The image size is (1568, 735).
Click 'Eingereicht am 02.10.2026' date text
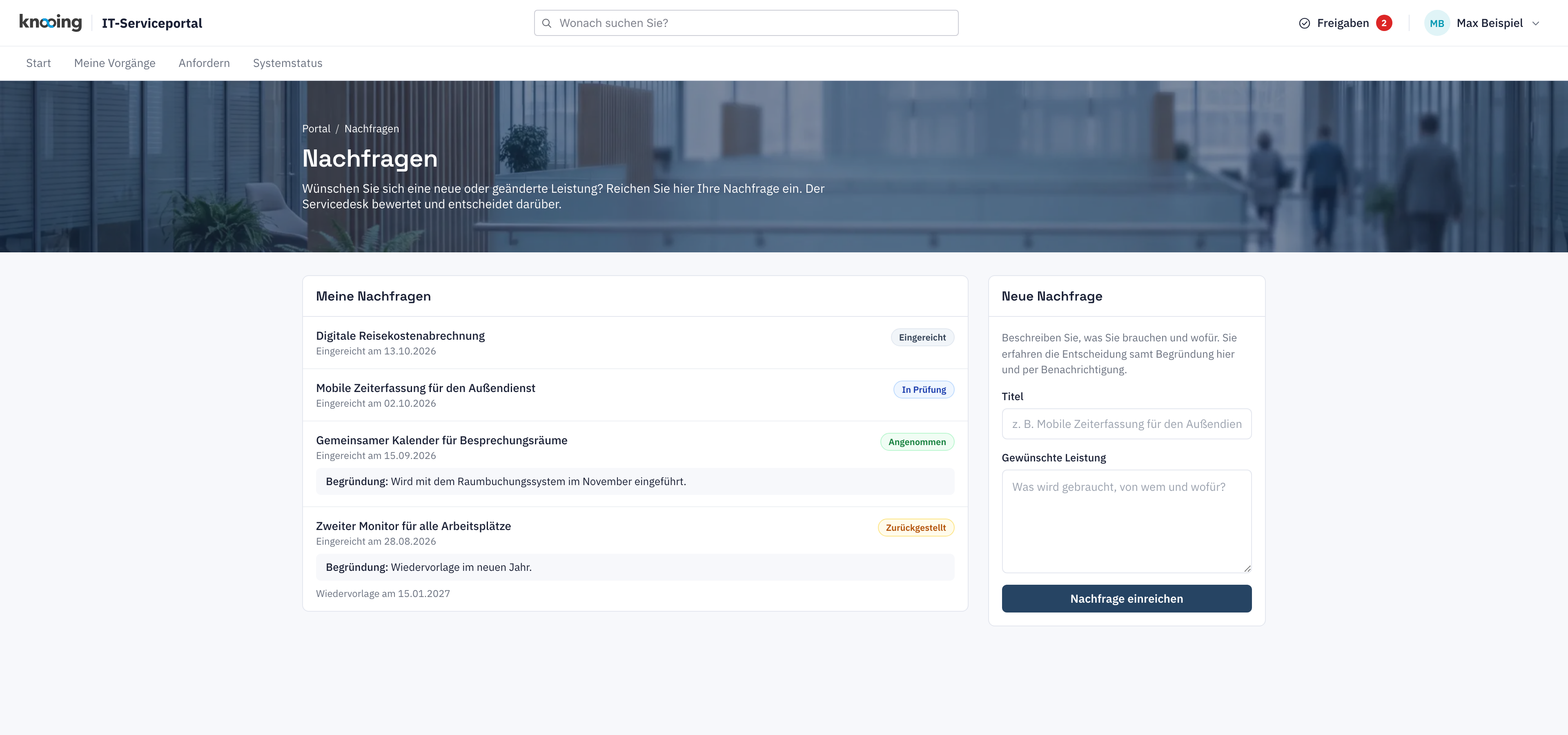tap(376, 403)
